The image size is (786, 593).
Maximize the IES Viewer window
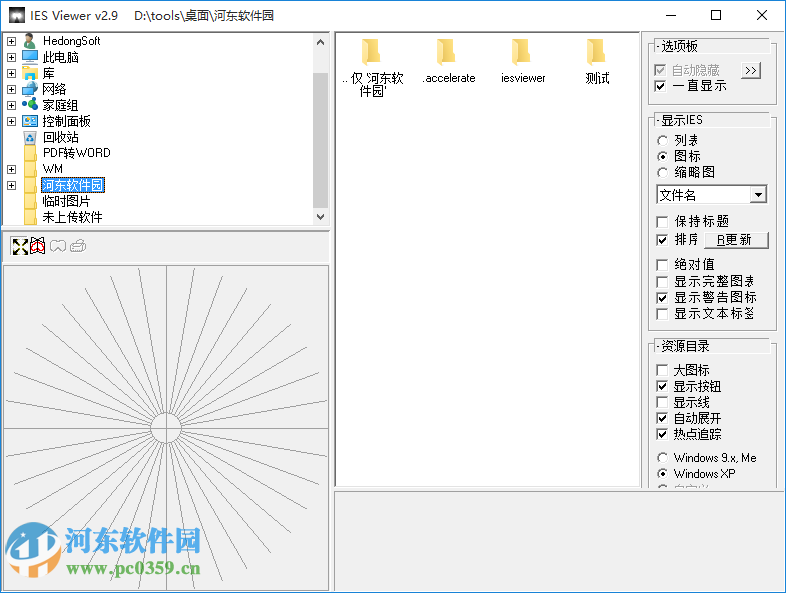click(716, 15)
